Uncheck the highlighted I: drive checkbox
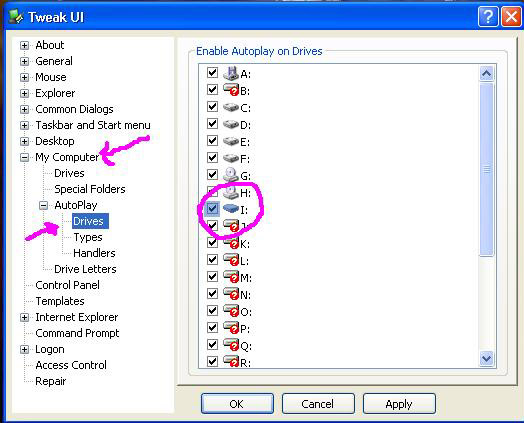This screenshot has width=524, height=423. click(213, 209)
